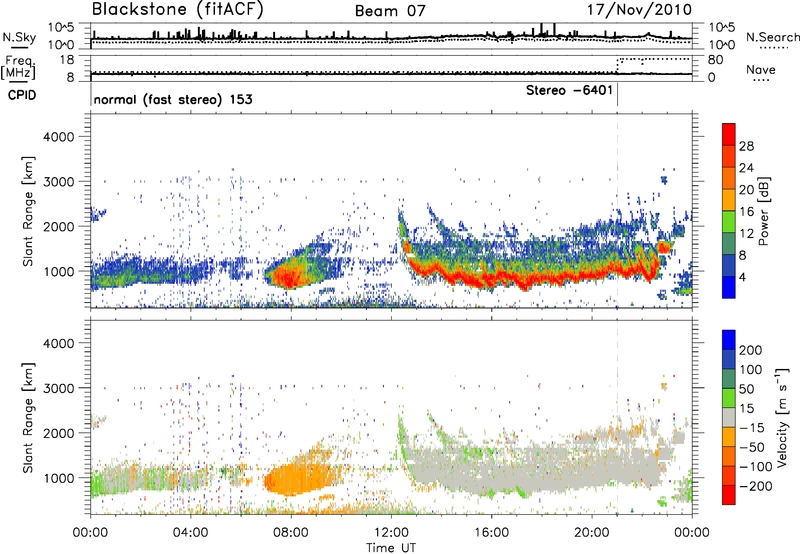800x554 pixels.
Task: Click the Freq. [MHz] axis label
Action: tap(19, 67)
